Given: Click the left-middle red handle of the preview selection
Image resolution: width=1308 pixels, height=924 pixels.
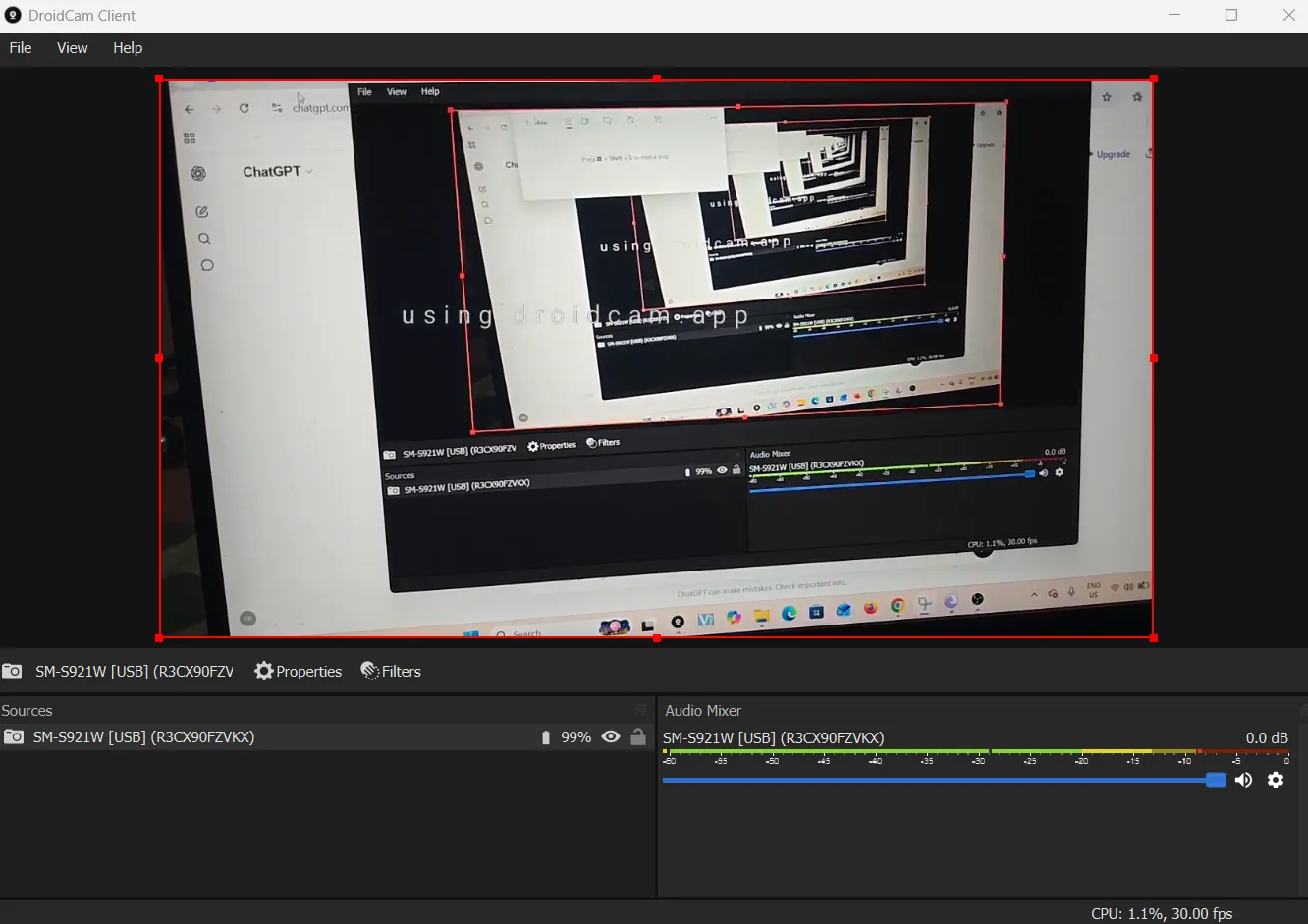Looking at the screenshot, I should [x=159, y=358].
